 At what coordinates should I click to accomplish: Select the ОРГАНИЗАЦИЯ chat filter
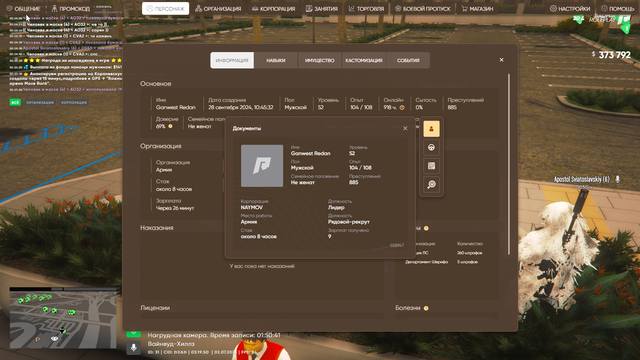(40, 102)
